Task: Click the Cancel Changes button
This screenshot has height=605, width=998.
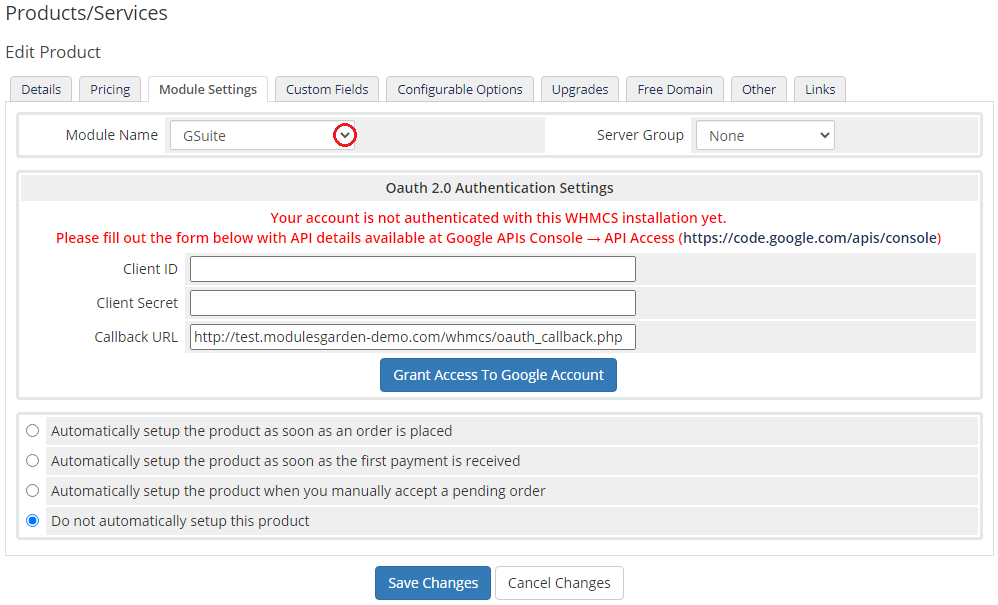Action: 559,583
